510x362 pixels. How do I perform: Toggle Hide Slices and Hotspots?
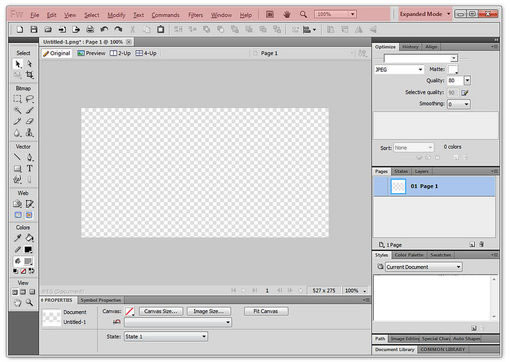tap(18, 215)
